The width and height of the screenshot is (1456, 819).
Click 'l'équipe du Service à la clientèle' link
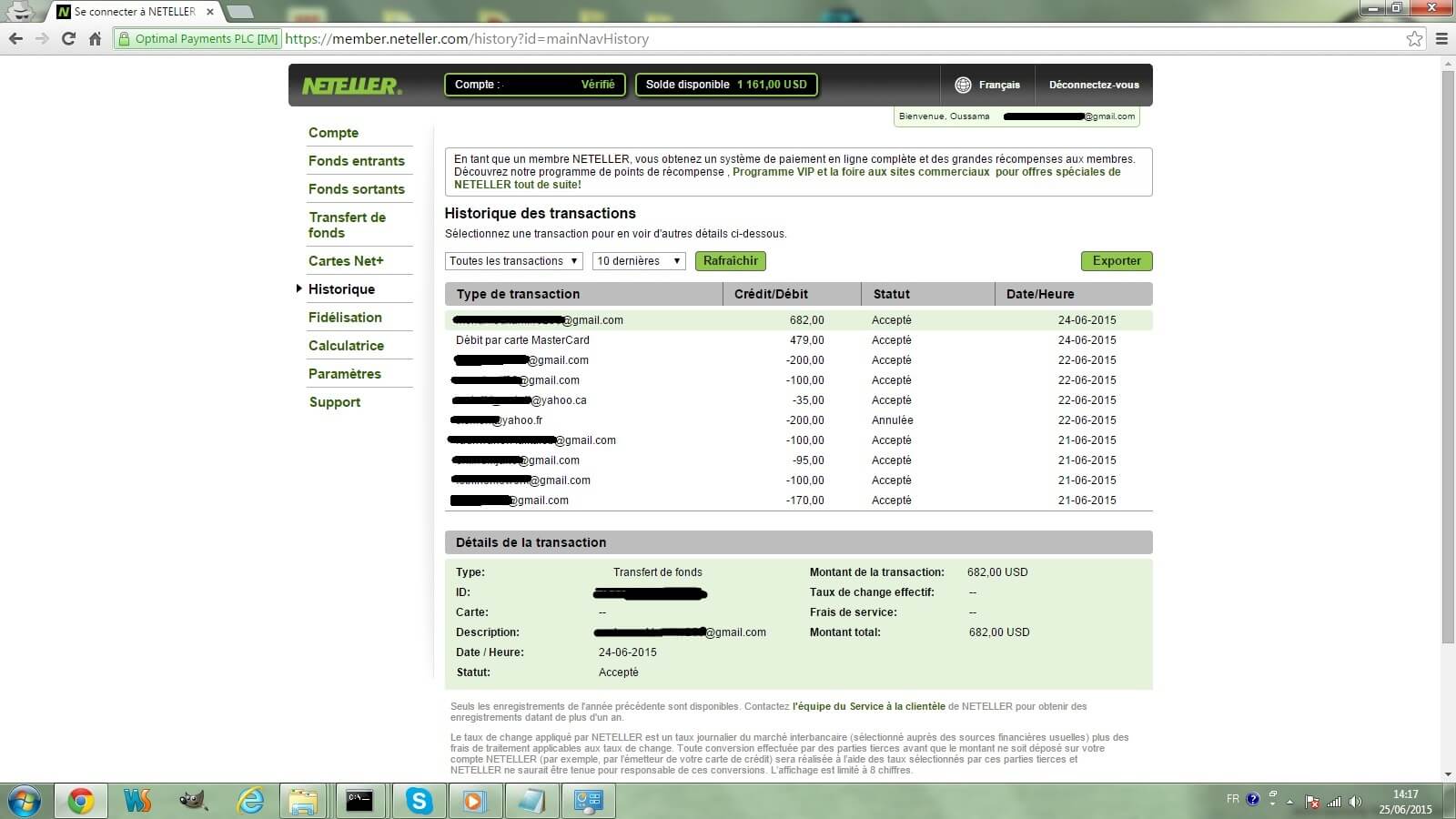coord(869,706)
